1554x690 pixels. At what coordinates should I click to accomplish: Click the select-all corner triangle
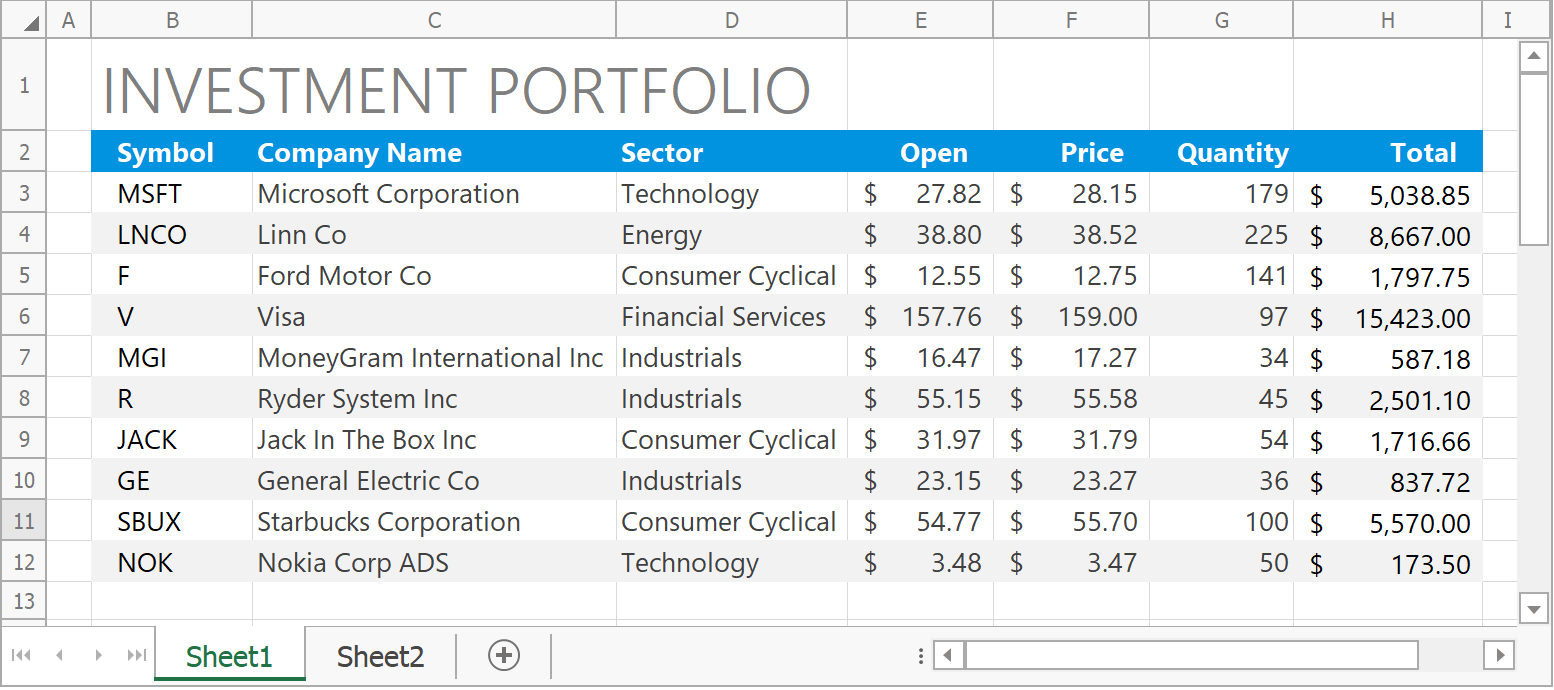[x=31, y=22]
